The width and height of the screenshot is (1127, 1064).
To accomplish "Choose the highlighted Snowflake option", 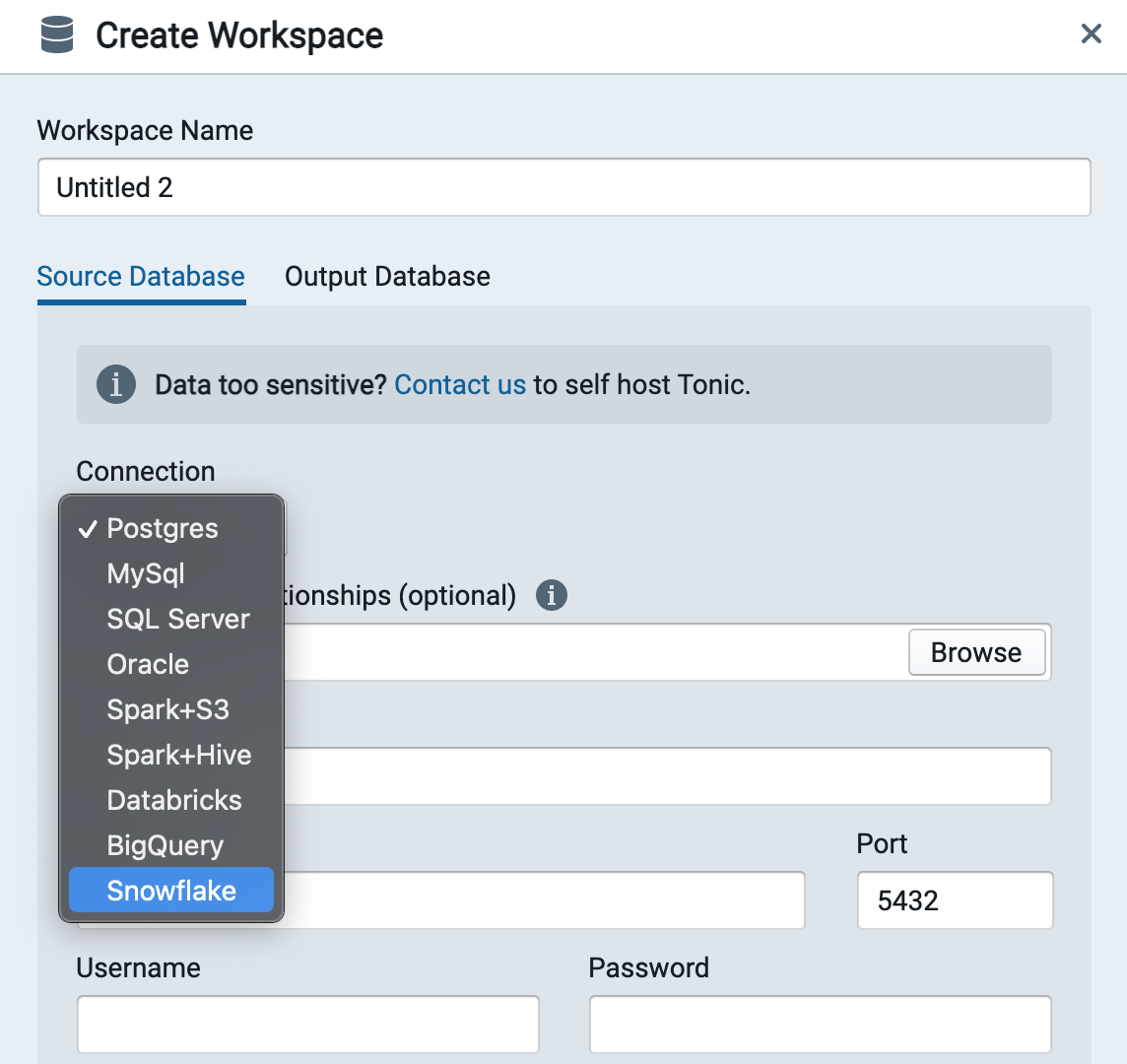I will pyautogui.click(x=171, y=890).
